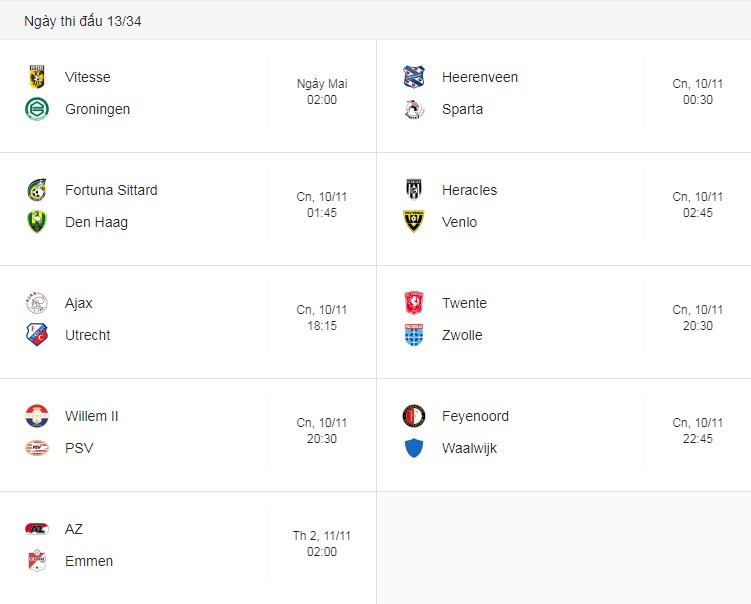Click the Twente red crest
The height and width of the screenshot is (604, 751).
click(x=414, y=303)
